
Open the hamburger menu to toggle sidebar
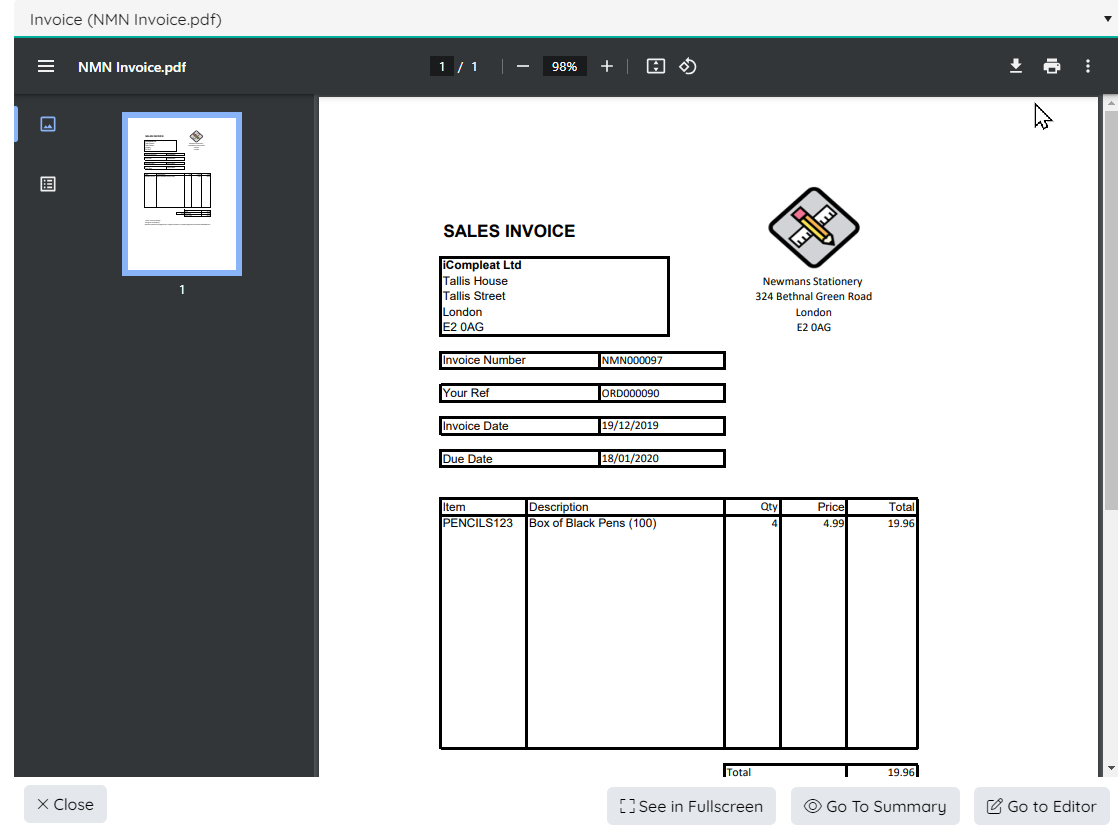pos(46,66)
